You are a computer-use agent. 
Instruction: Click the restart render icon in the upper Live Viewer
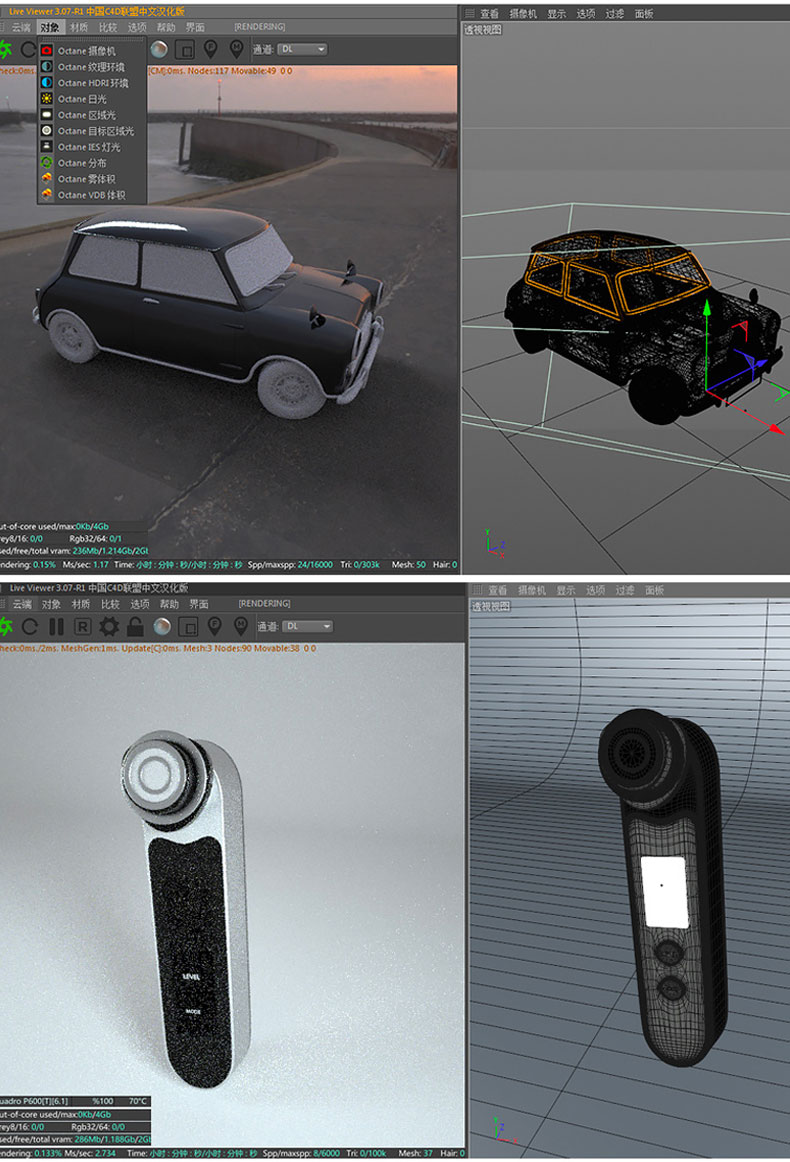tap(28, 50)
